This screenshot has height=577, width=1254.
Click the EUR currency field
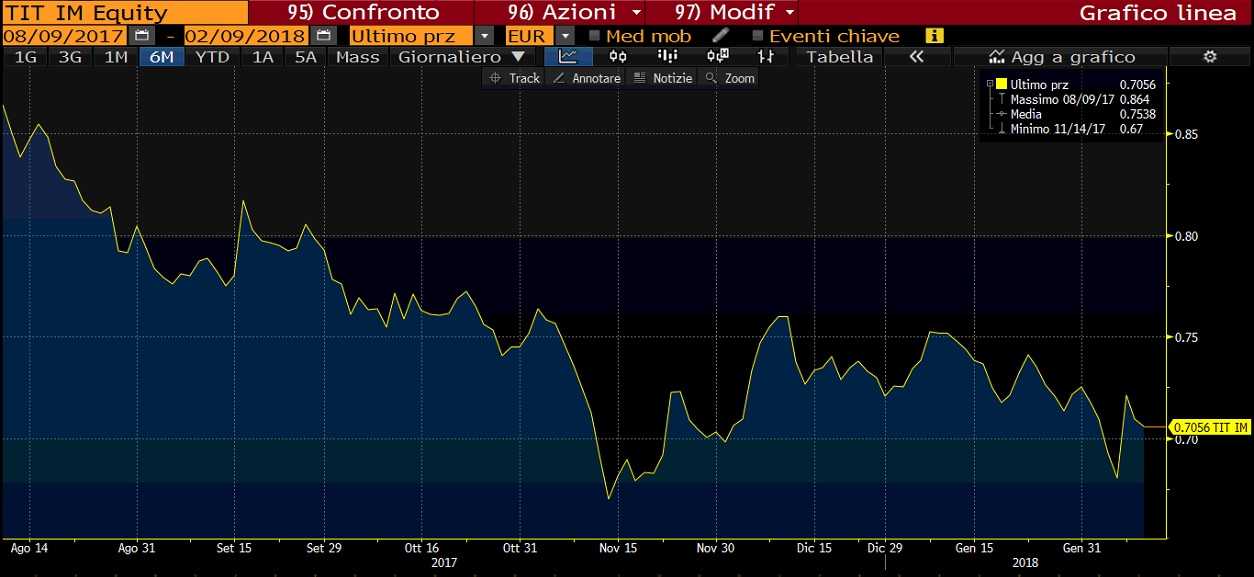(x=529, y=35)
